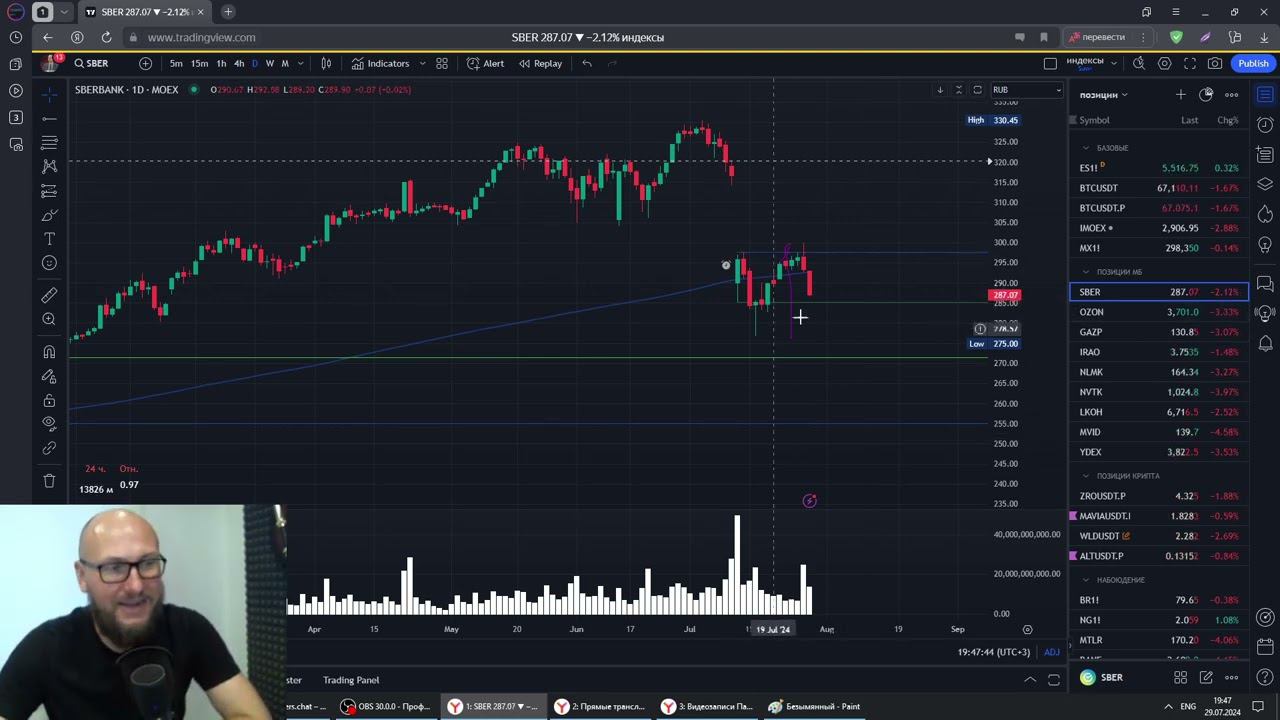Open chart time axis settings gear
This screenshot has width=1280, height=720.
pyautogui.click(x=1027, y=630)
